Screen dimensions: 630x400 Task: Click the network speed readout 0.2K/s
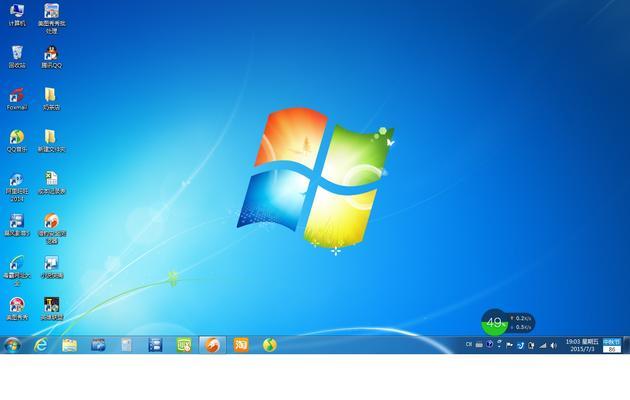[x=521, y=318]
